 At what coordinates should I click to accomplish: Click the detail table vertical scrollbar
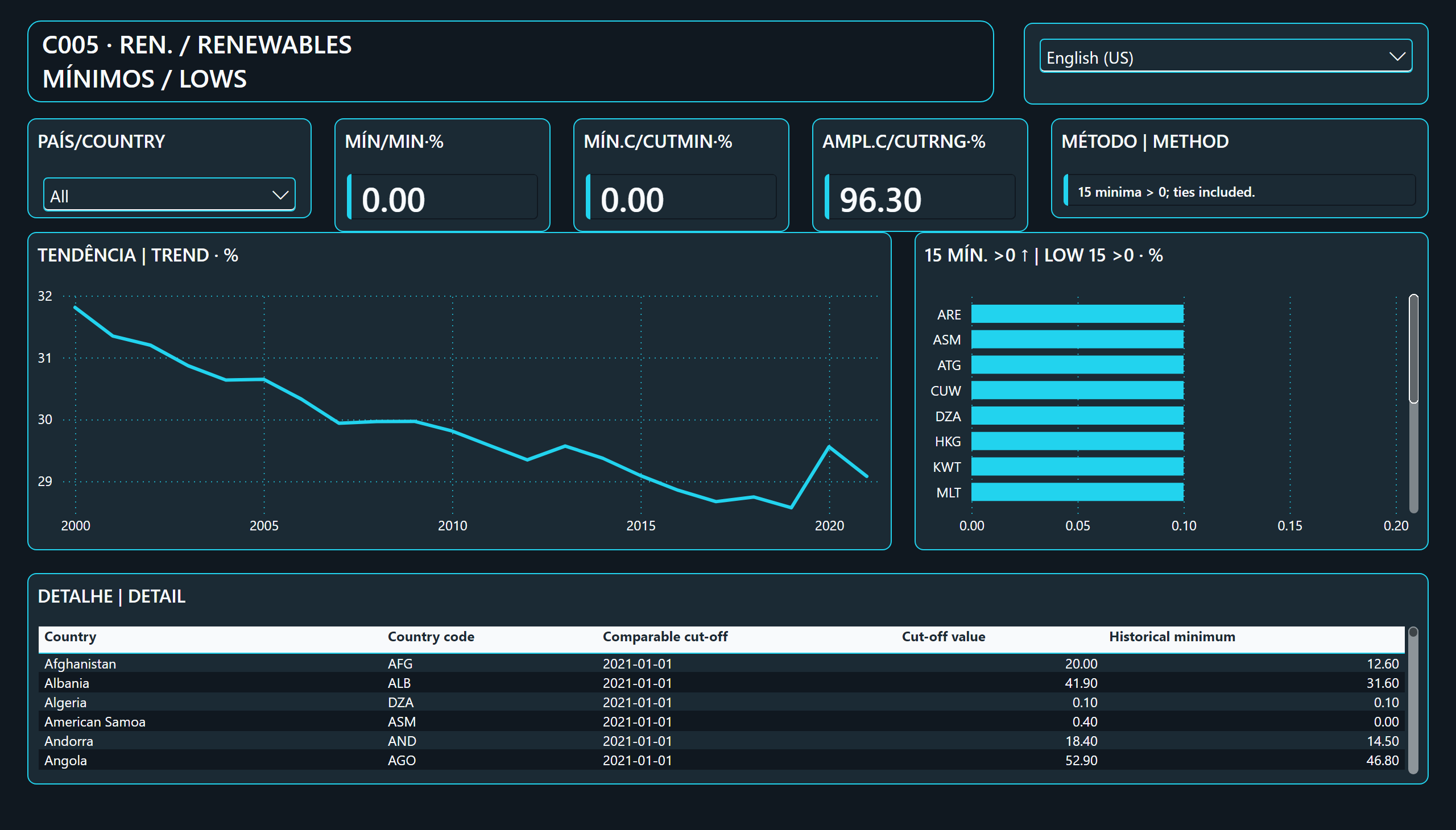(x=1413, y=700)
